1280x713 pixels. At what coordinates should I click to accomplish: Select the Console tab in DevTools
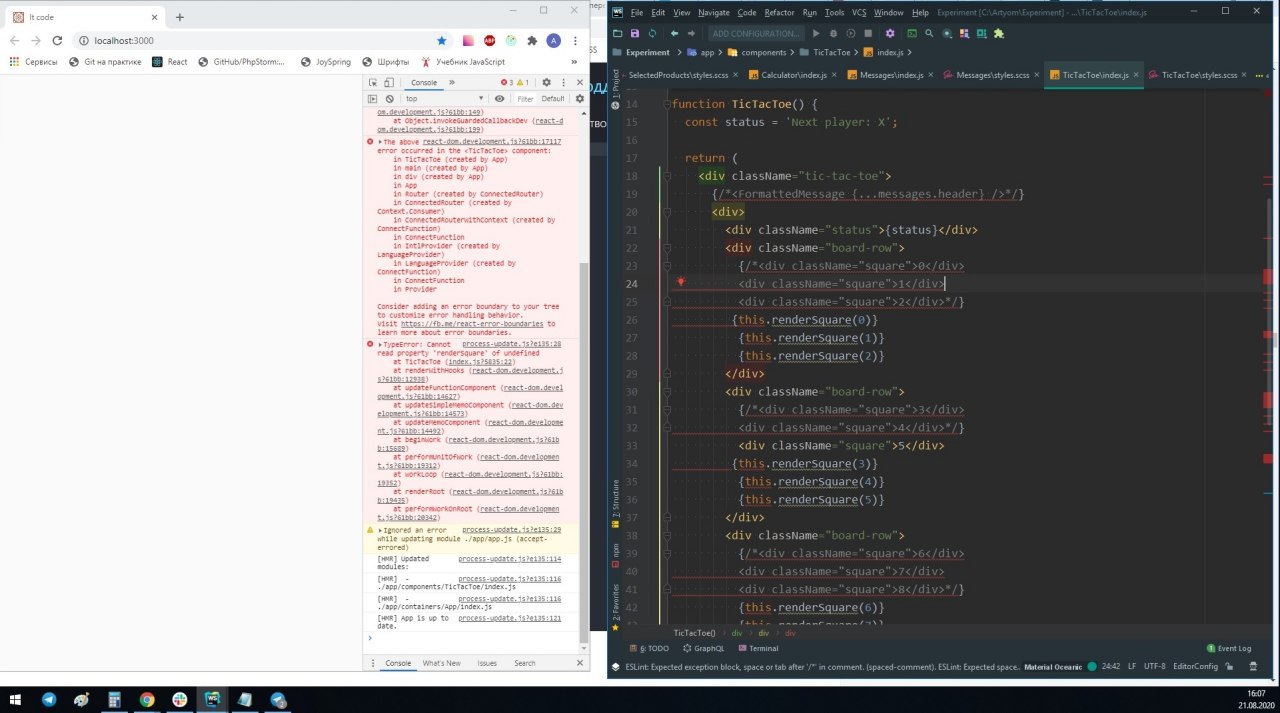tap(423, 82)
